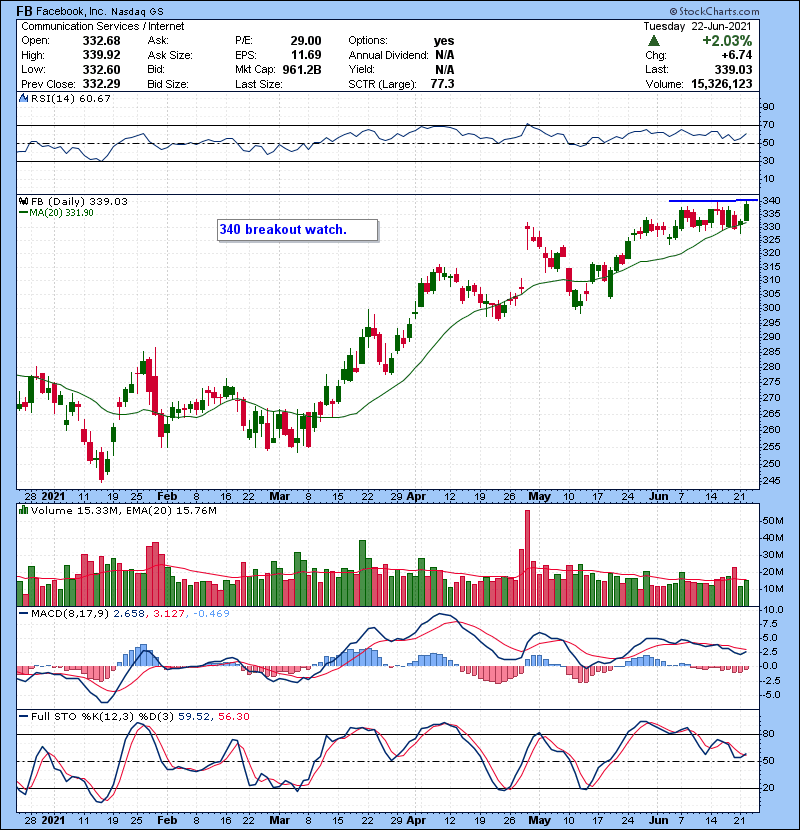Click the MACD value 2.658
This screenshot has height=830, width=800.
click(x=129, y=614)
